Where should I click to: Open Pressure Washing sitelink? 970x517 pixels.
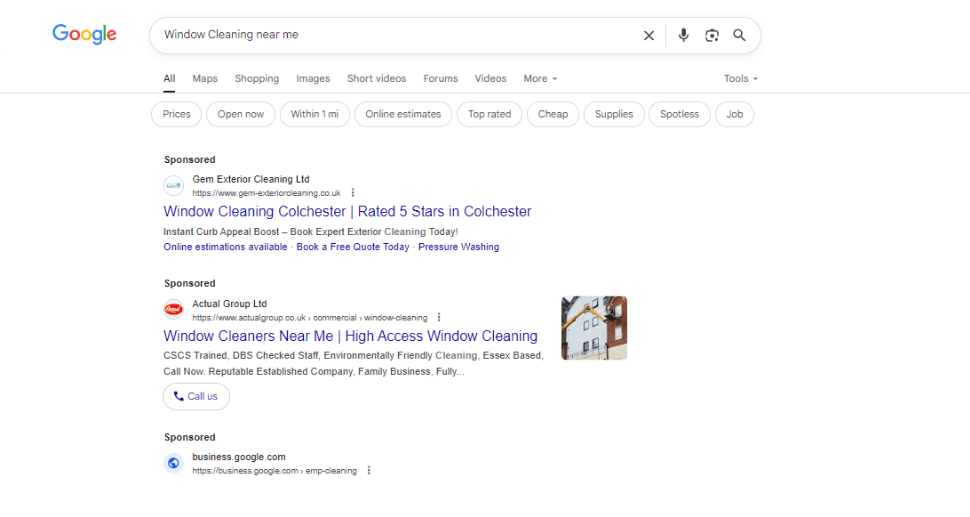[458, 247]
